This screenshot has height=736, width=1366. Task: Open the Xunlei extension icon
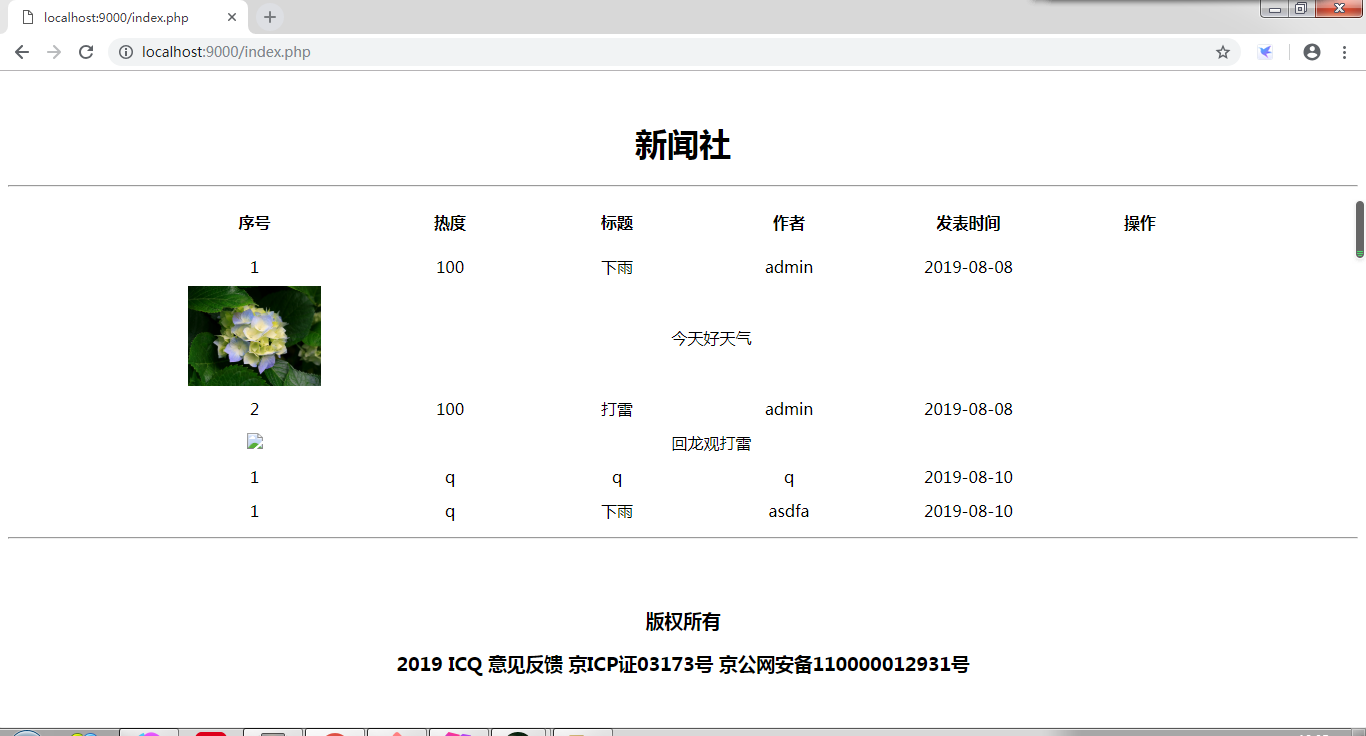point(1266,51)
